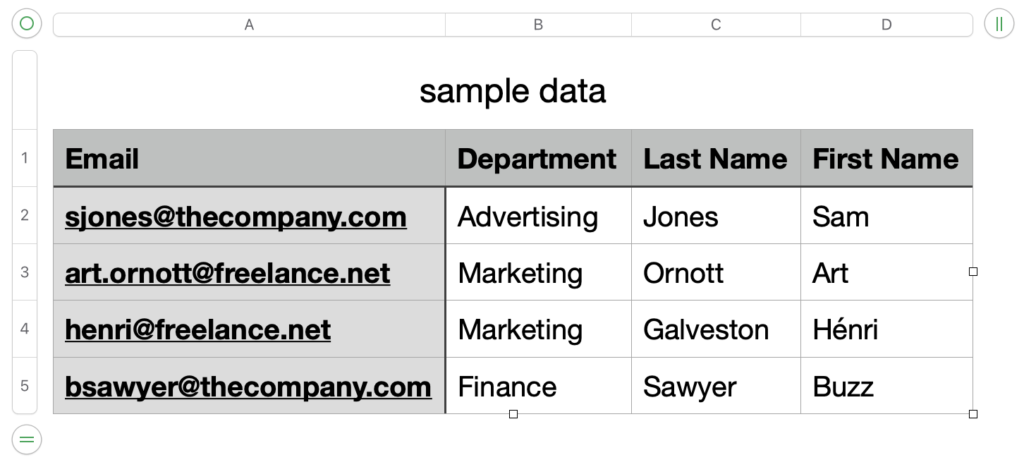Select the Galveston cell
The image size is (1024, 467).
(x=716, y=329)
